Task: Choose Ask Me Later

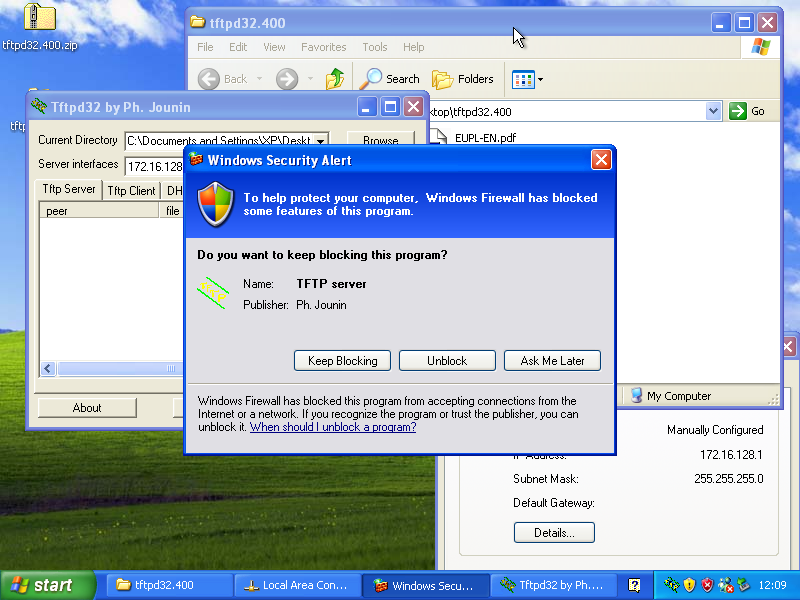Action: pos(552,361)
